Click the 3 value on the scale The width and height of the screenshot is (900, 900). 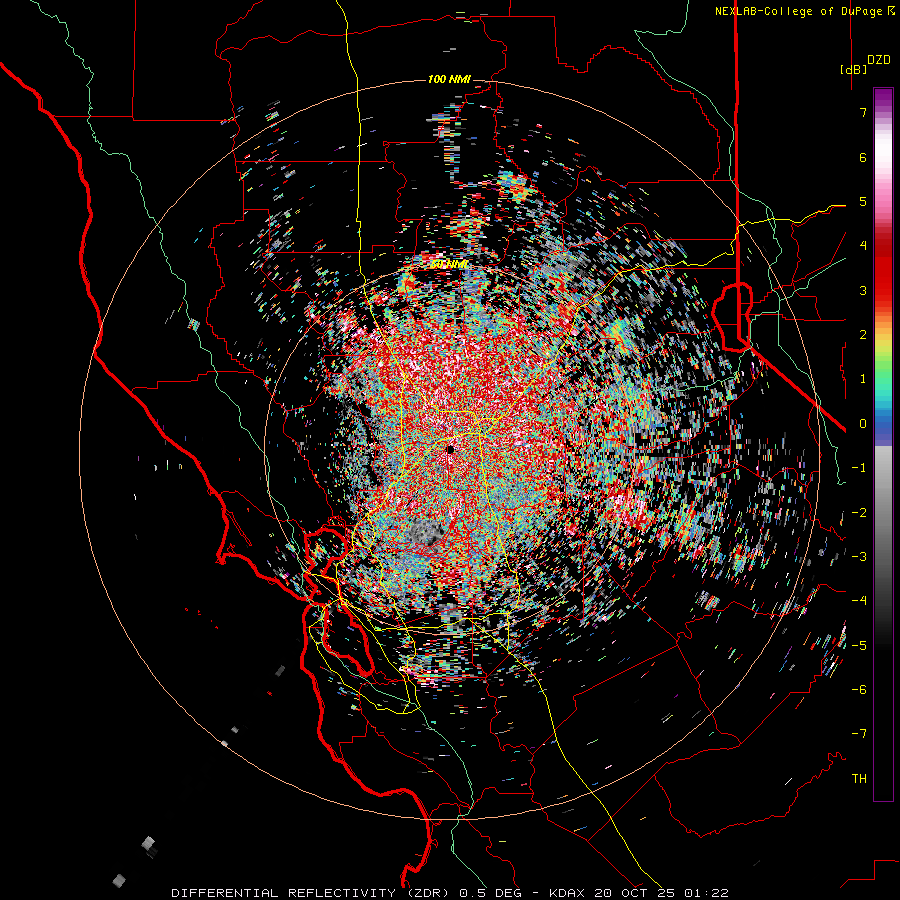point(863,290)
